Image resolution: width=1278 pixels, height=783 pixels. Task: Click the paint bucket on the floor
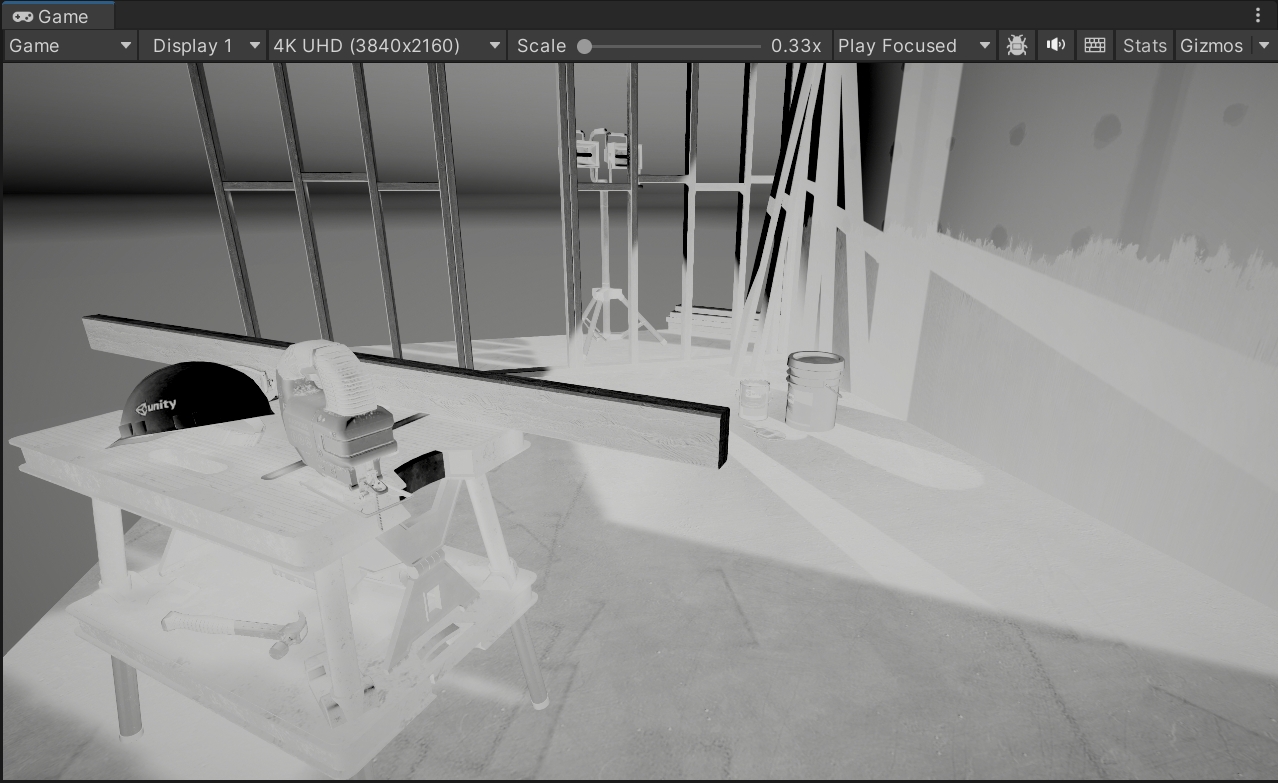tap(813, 391)
